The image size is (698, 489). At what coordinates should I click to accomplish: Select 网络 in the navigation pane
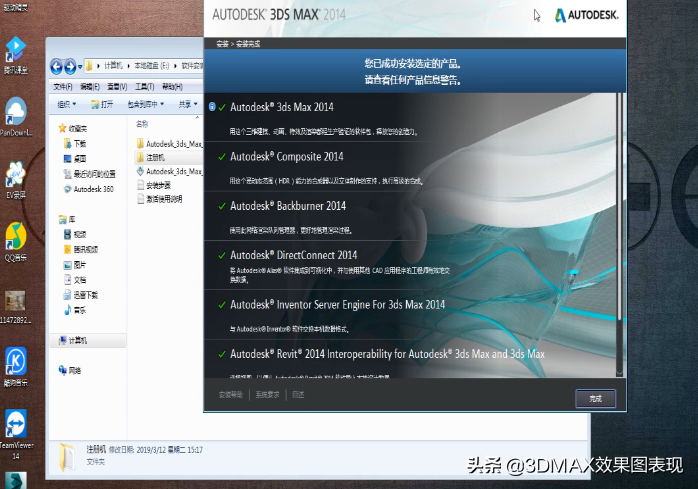coord(70,370)
